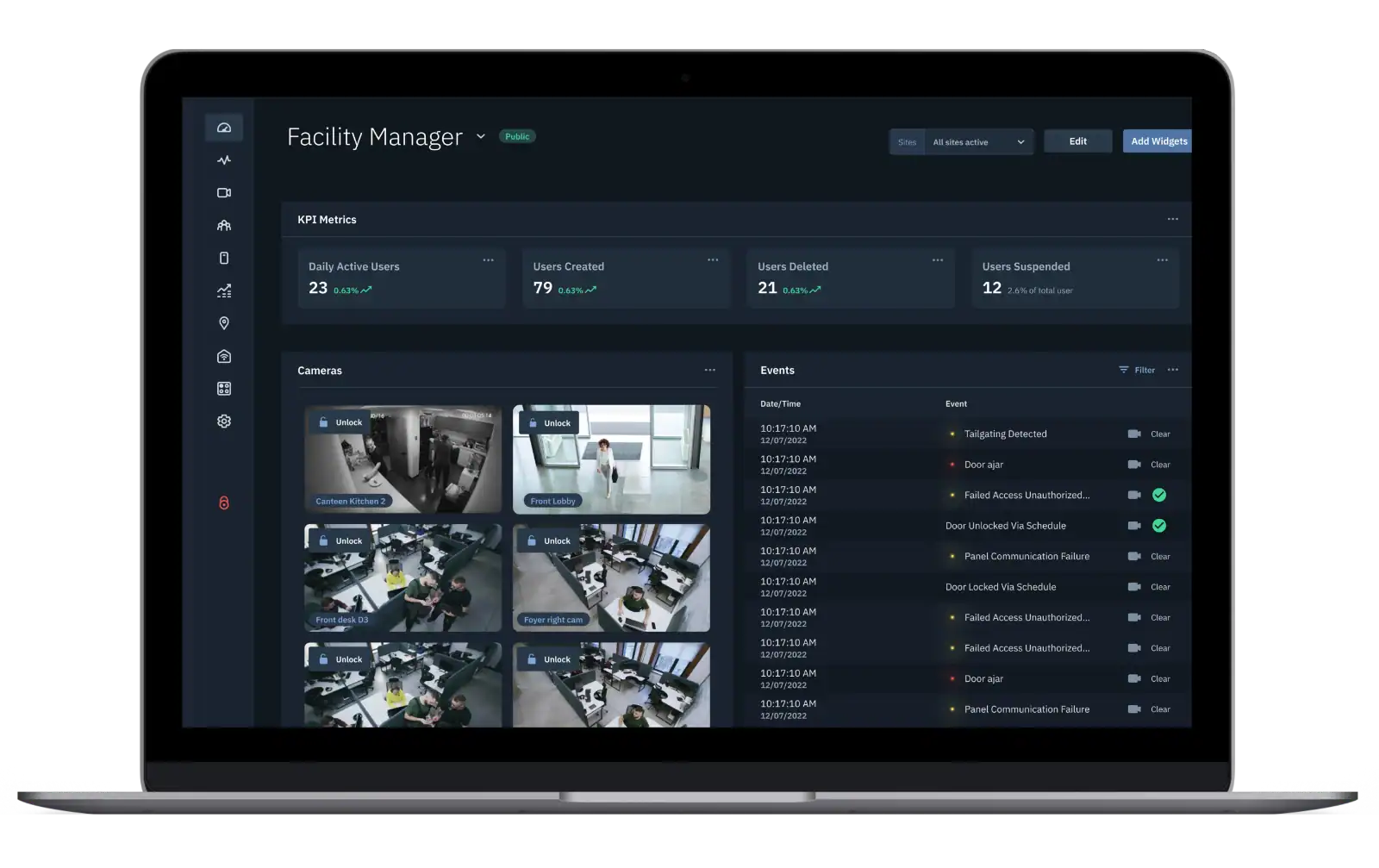Open the location pin icon in sidebar
Screen dimensions: 1379x868
tap(224, 323)
